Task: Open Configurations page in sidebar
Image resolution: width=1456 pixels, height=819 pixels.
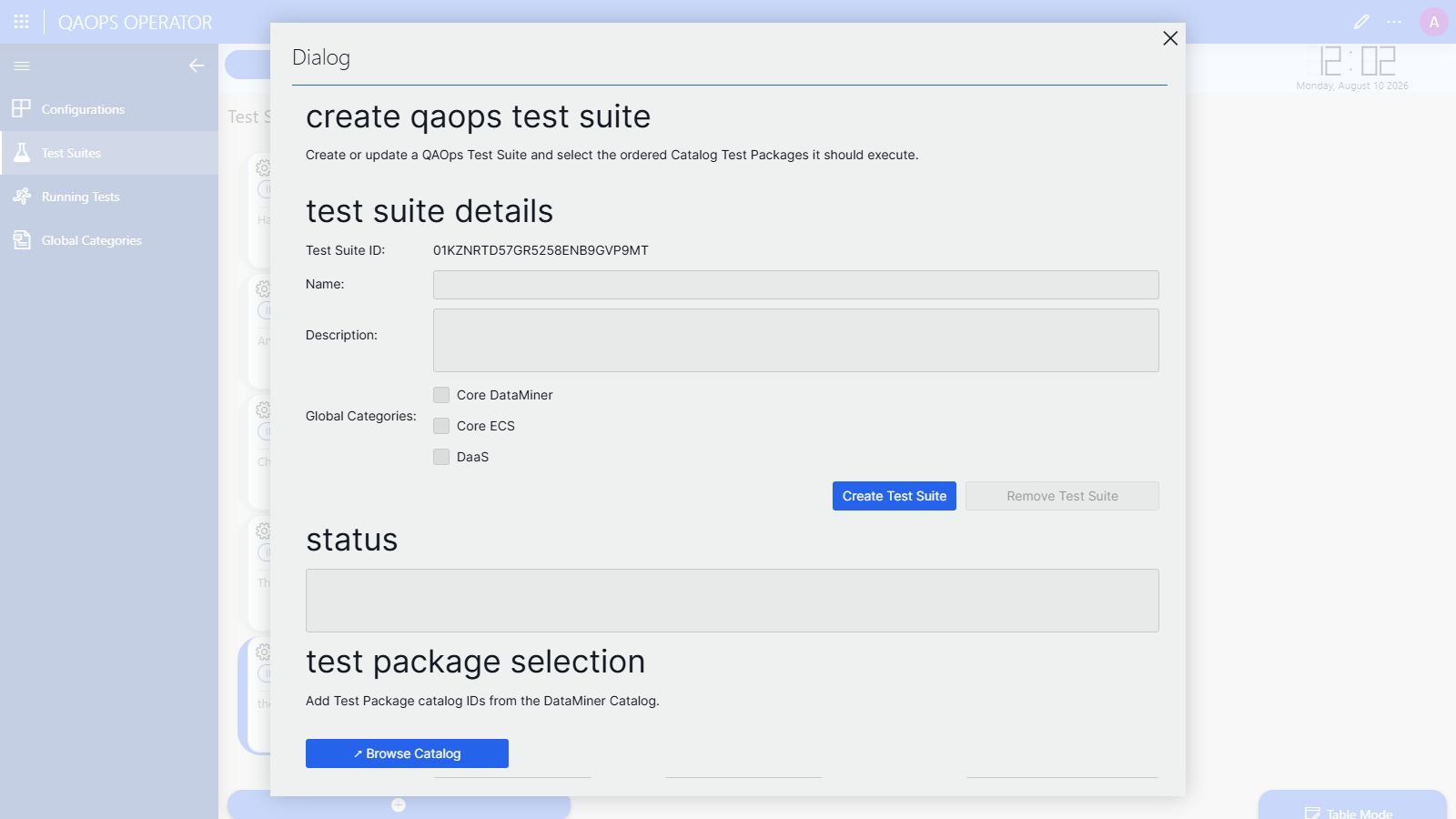Action: pyautogui.click(x=109, y=109)
